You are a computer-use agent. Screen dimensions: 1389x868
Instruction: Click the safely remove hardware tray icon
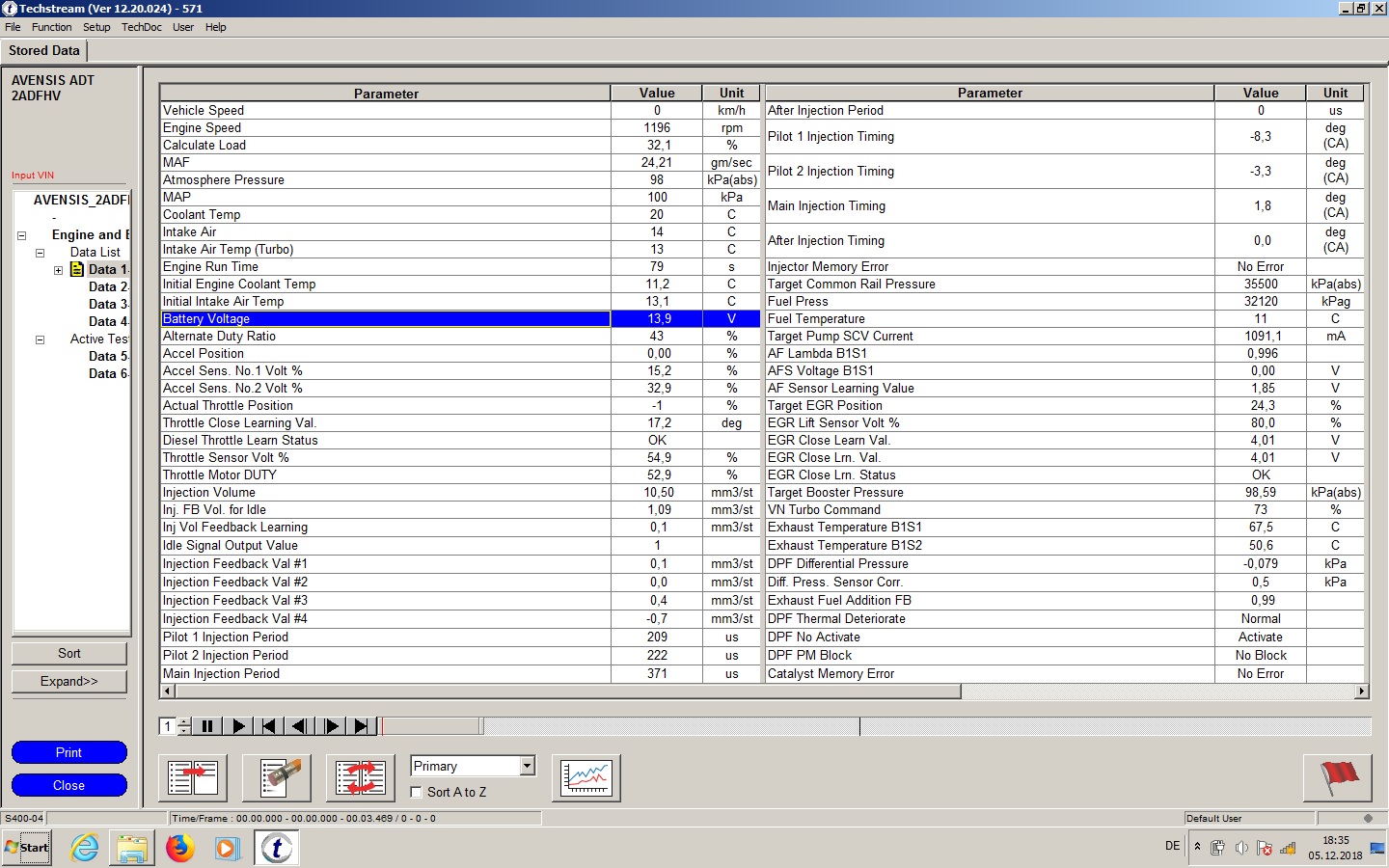[x=1218, y=848]
